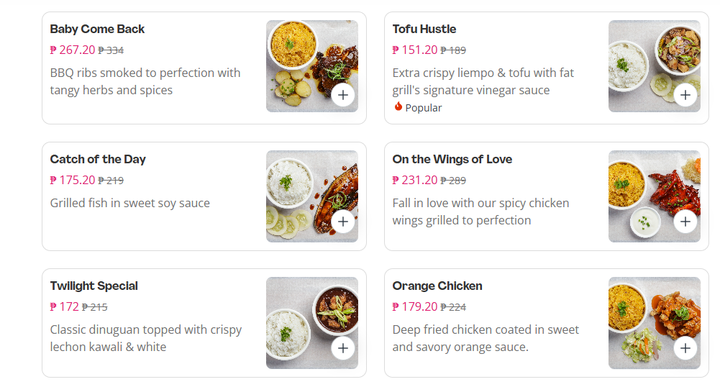Click the Popular flame icon on Tofu Hustle
720x387 pixels.
(398, 107)
